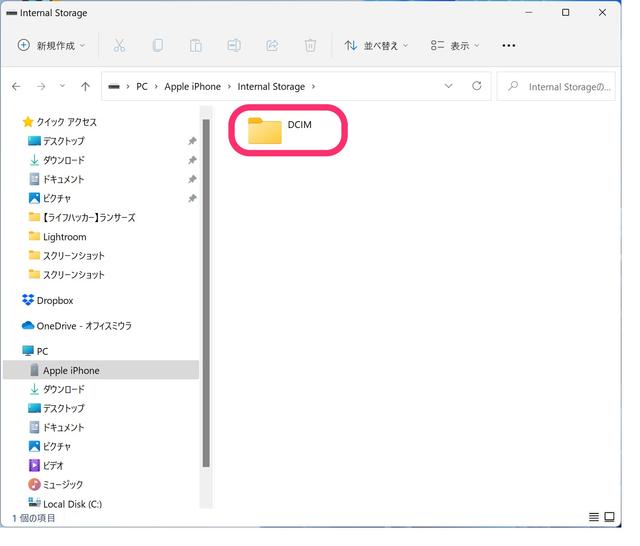Open the 表示 view dropdown
Screen dimensions: 640x546
point(455,45)
